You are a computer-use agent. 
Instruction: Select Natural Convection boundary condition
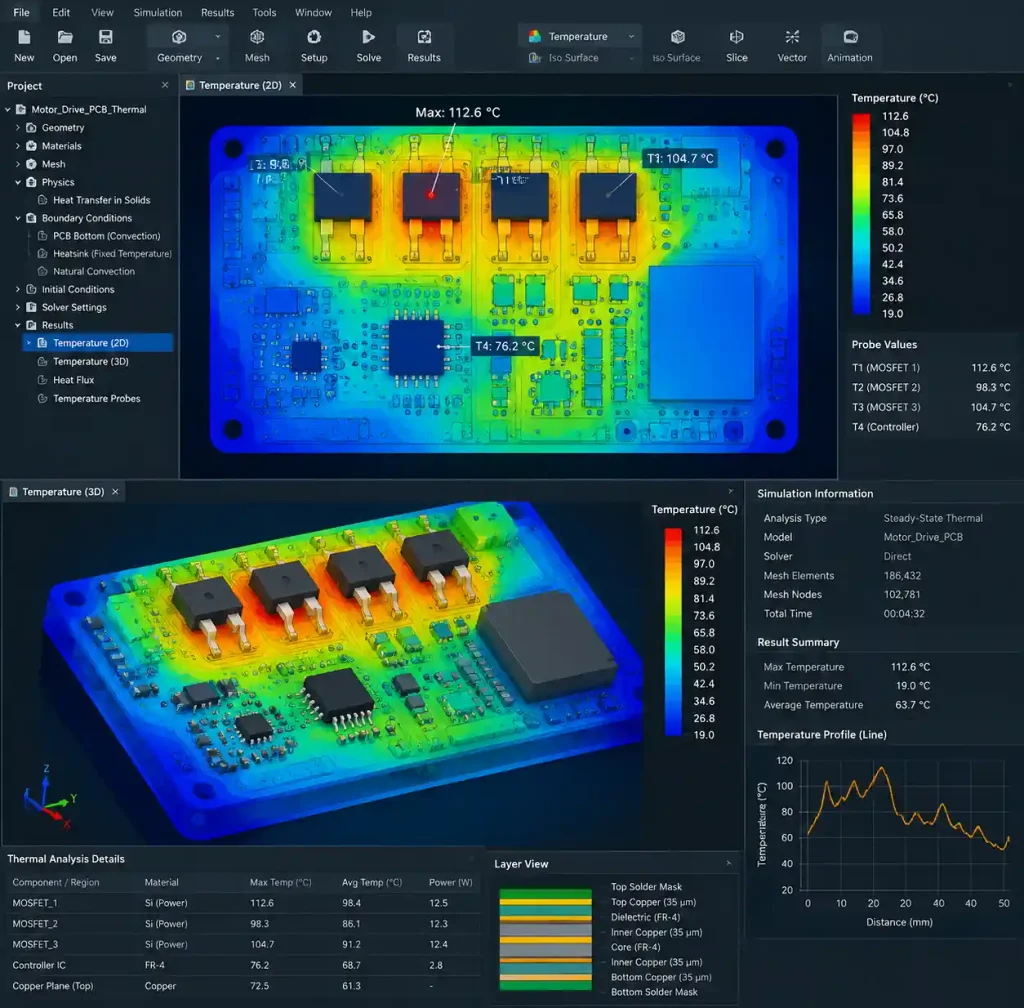[94, 272]
